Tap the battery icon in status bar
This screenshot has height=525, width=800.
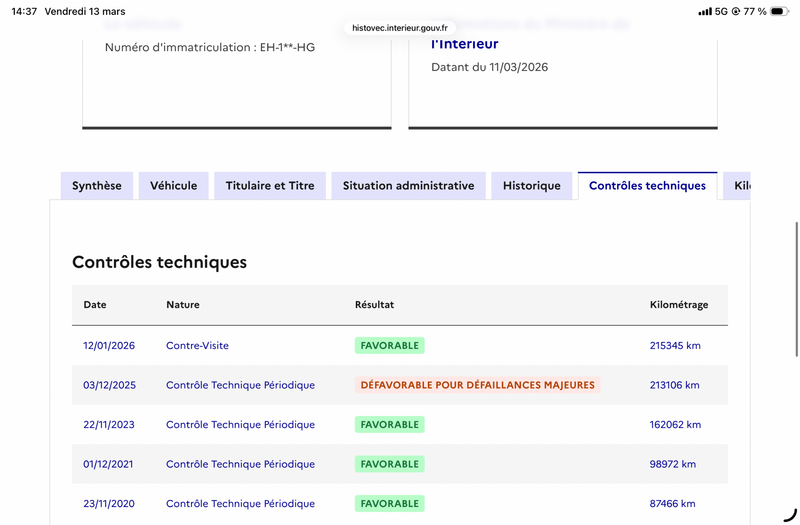click(x=779, y=11)
